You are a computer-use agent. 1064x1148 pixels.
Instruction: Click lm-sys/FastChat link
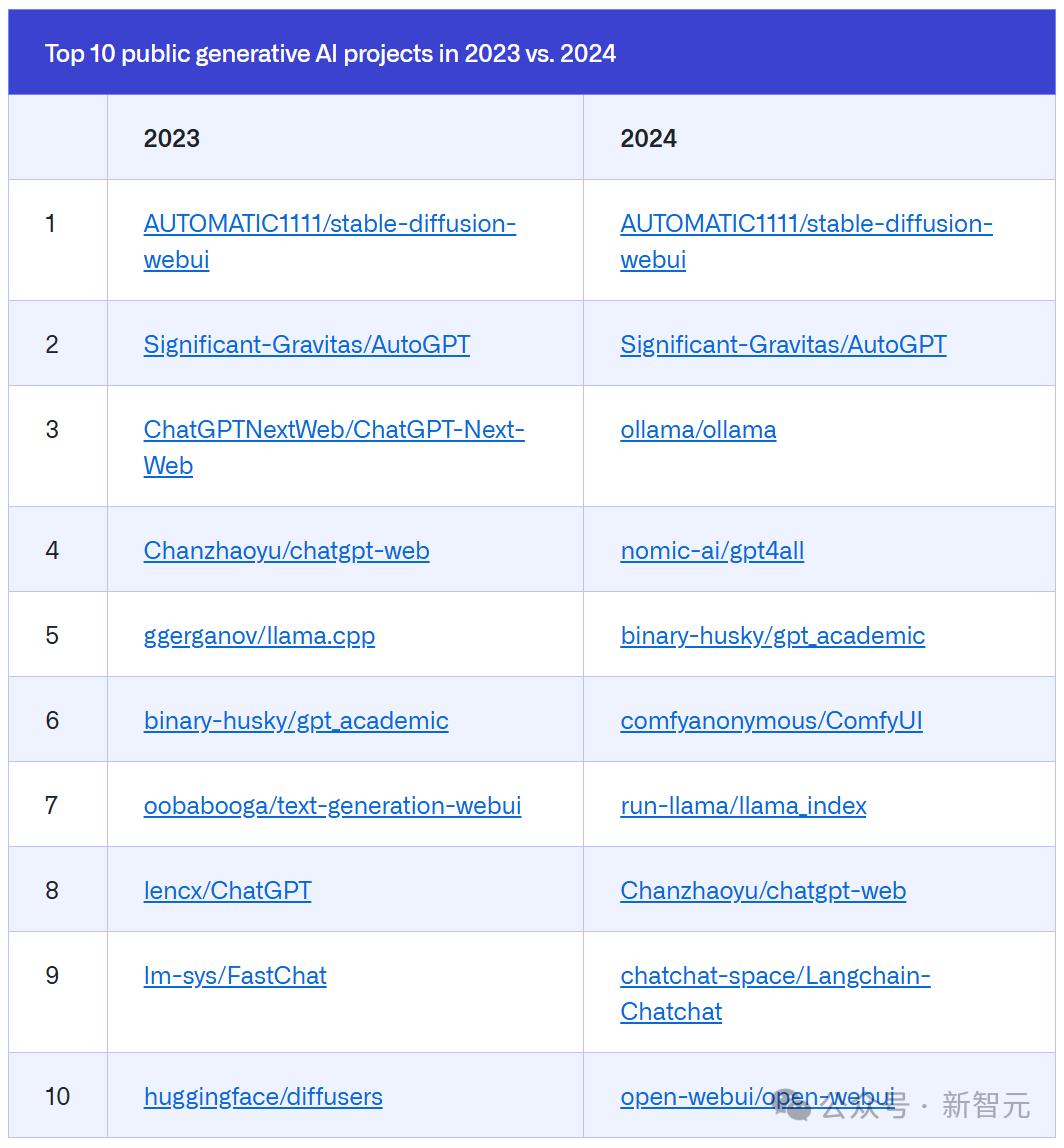(x=235, y=975)
